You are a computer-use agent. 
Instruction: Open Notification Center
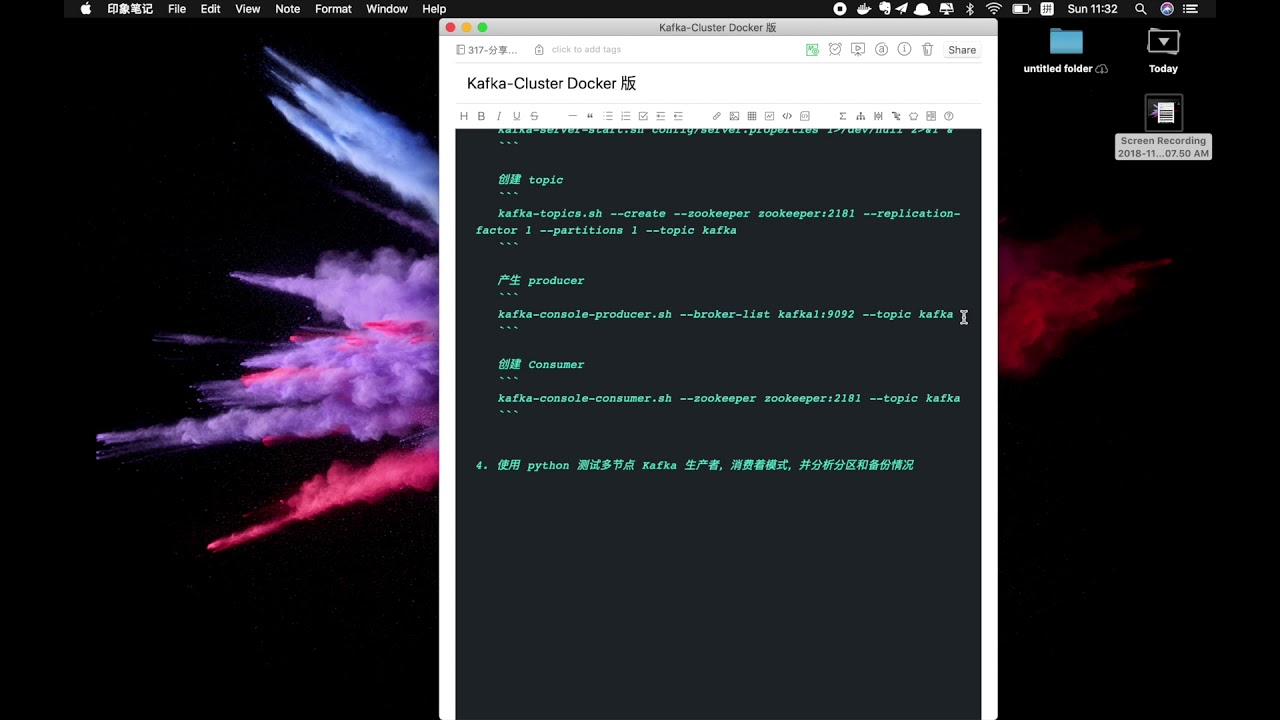coord(1190,9)
